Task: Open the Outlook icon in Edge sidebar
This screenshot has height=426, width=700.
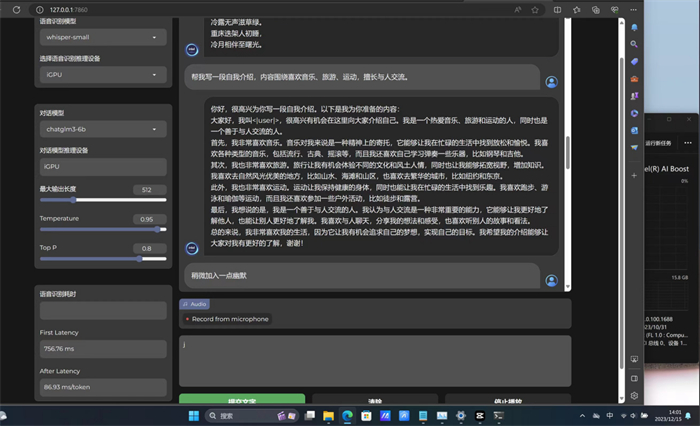Action: click(634, 129)
